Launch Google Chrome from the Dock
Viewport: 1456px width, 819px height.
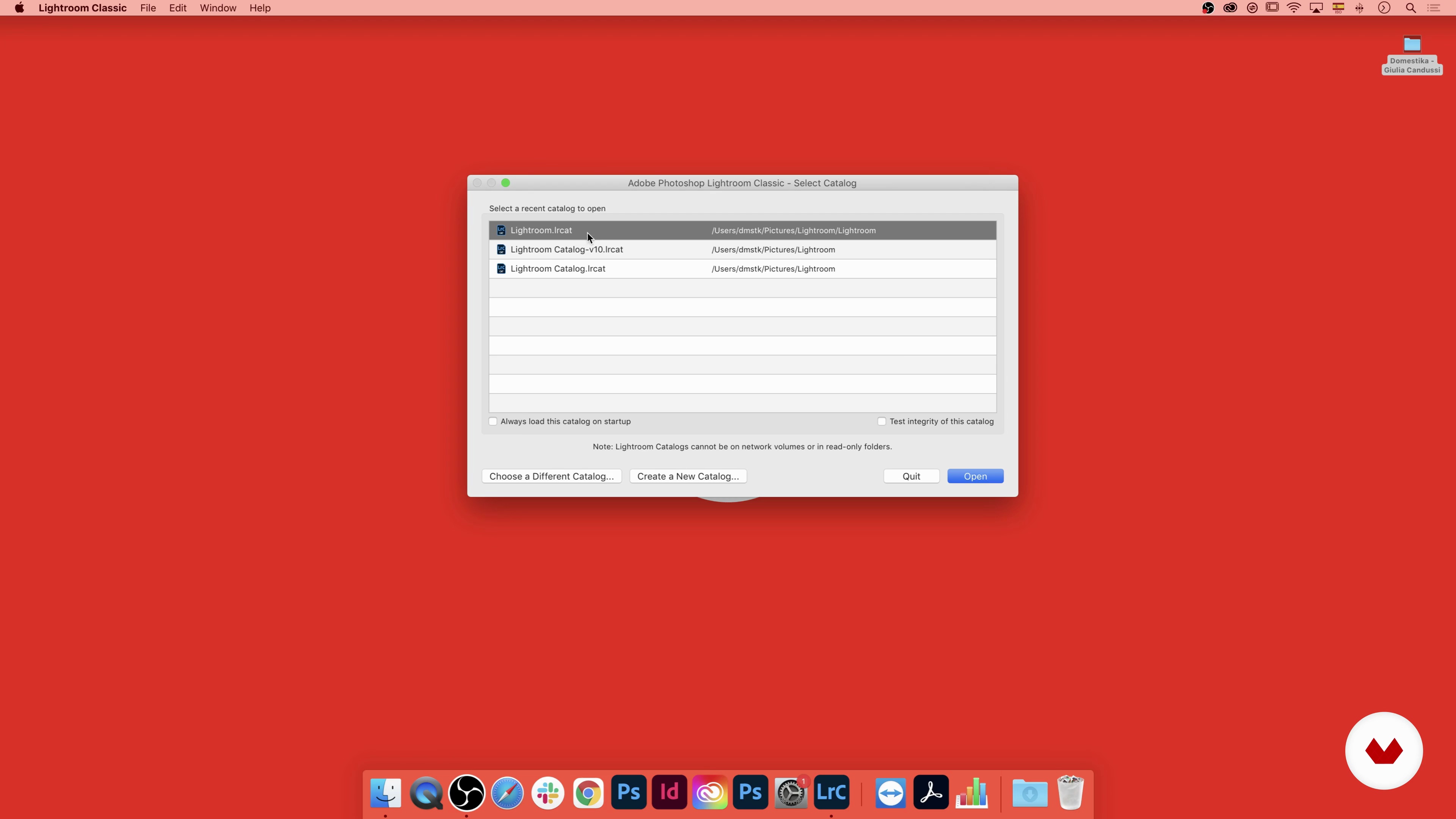point(588,792)
